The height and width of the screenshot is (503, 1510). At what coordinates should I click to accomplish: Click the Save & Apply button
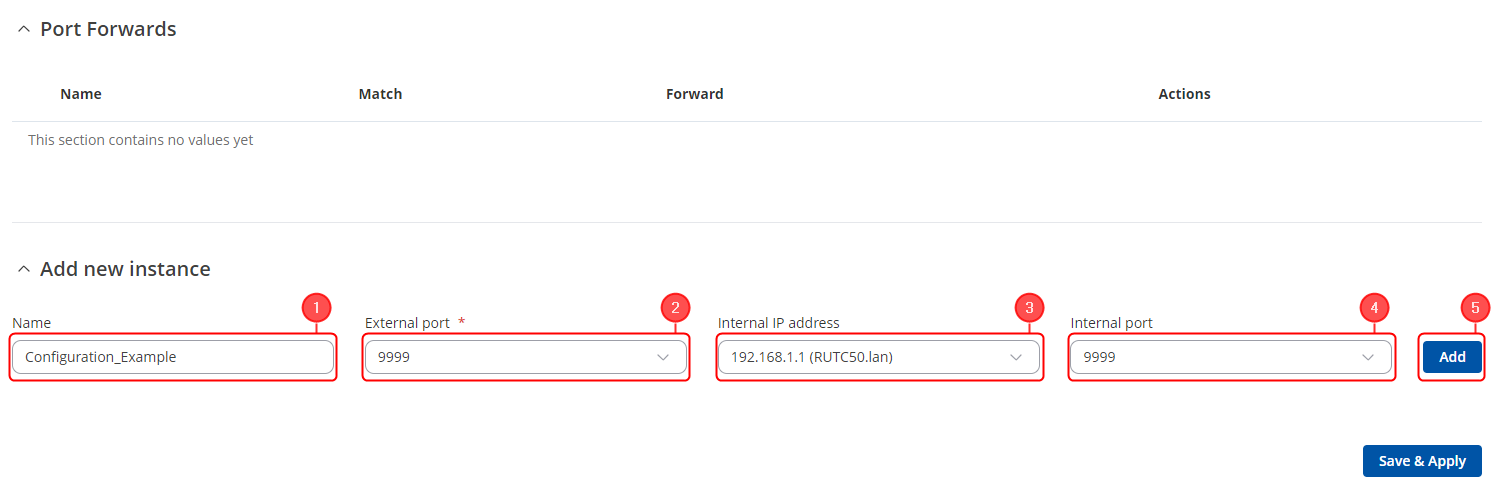point(1421,461)
